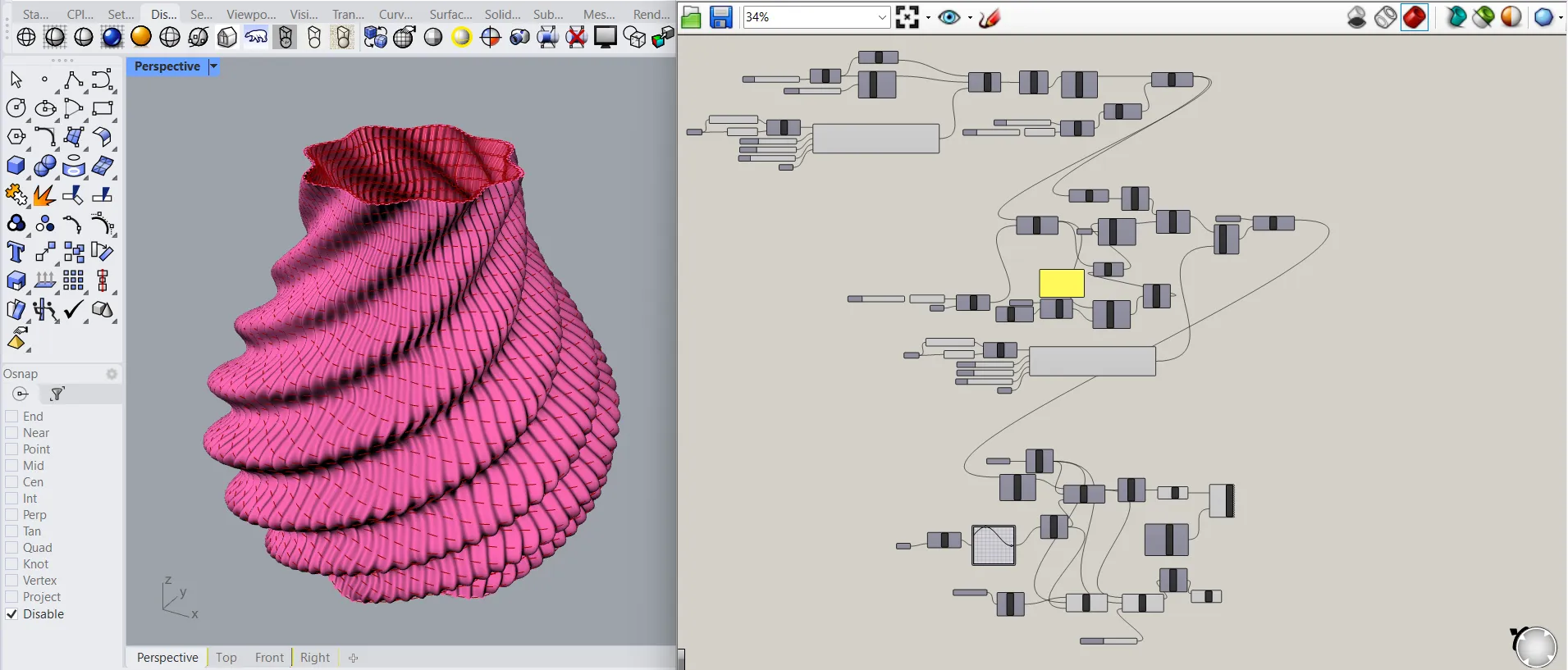
Task: Save the Grasshopper document with the floppy icon
Action: coord(720,17)
